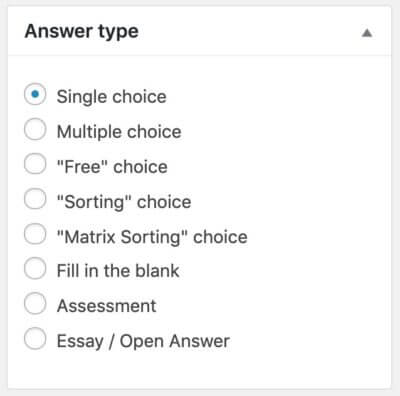This screenshot has height=396, width=400.
Task: Click the '"Sorting" choice' label text
Action: point(124,202)
